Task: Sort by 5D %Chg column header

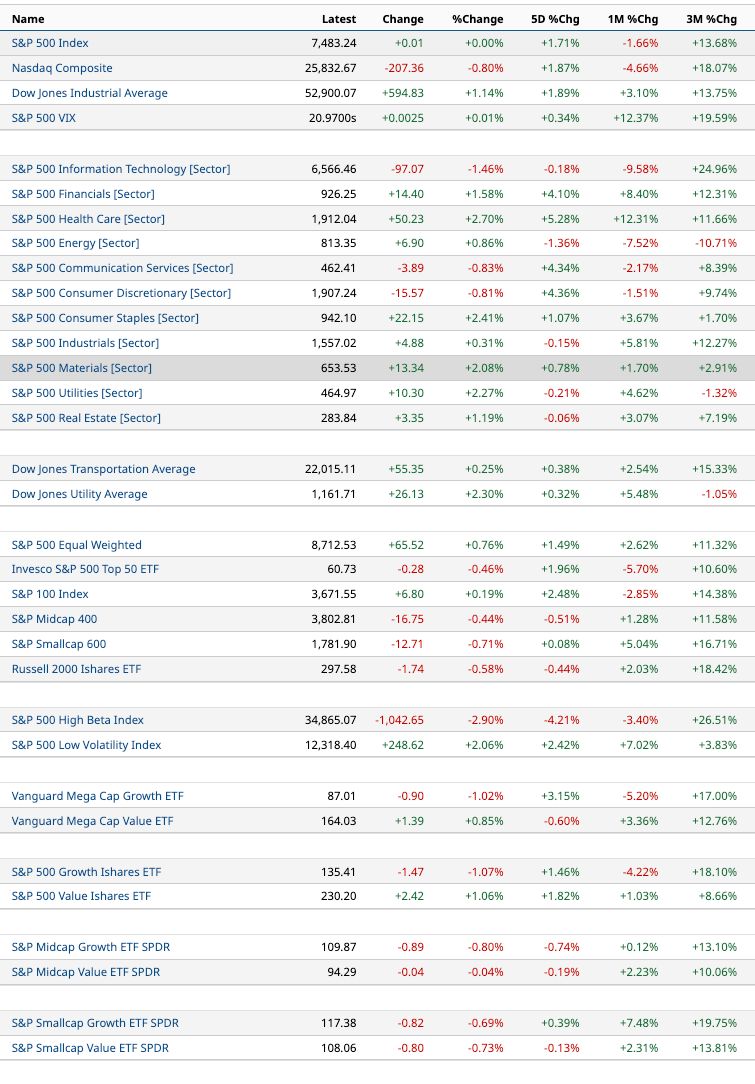Action: point(555,19)
